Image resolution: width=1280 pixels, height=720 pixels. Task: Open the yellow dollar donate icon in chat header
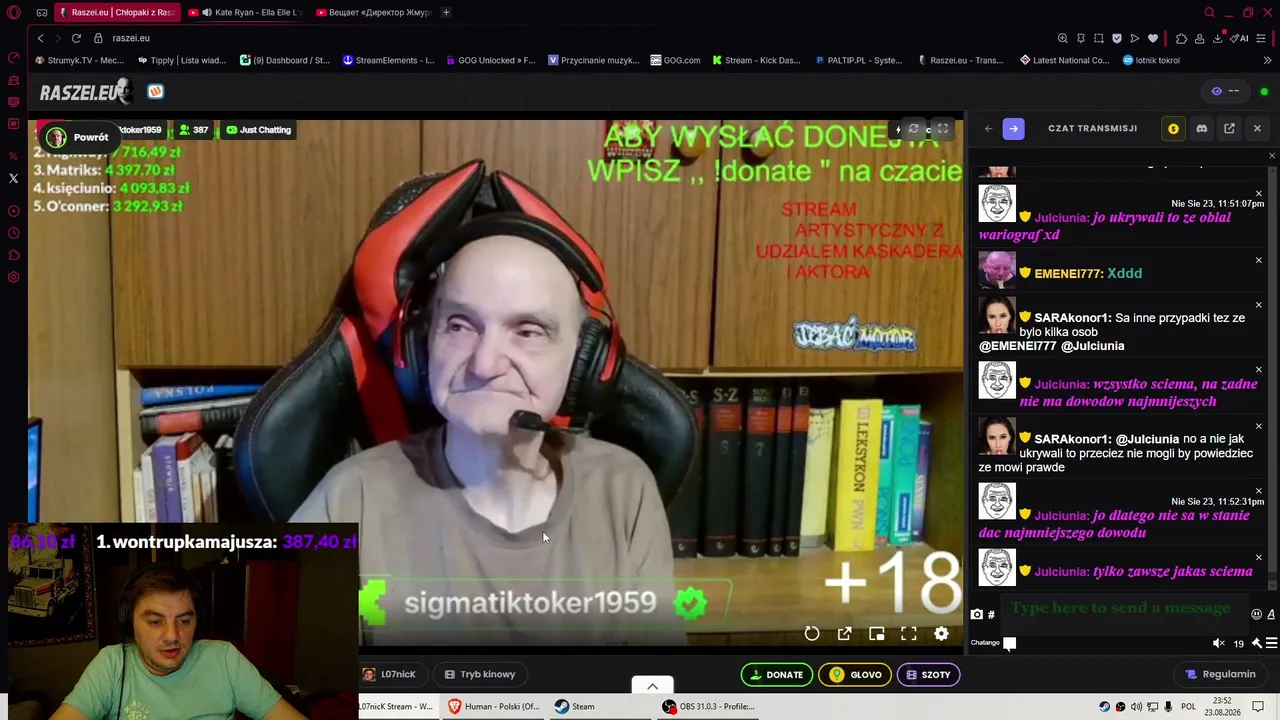click(1173, 129)
